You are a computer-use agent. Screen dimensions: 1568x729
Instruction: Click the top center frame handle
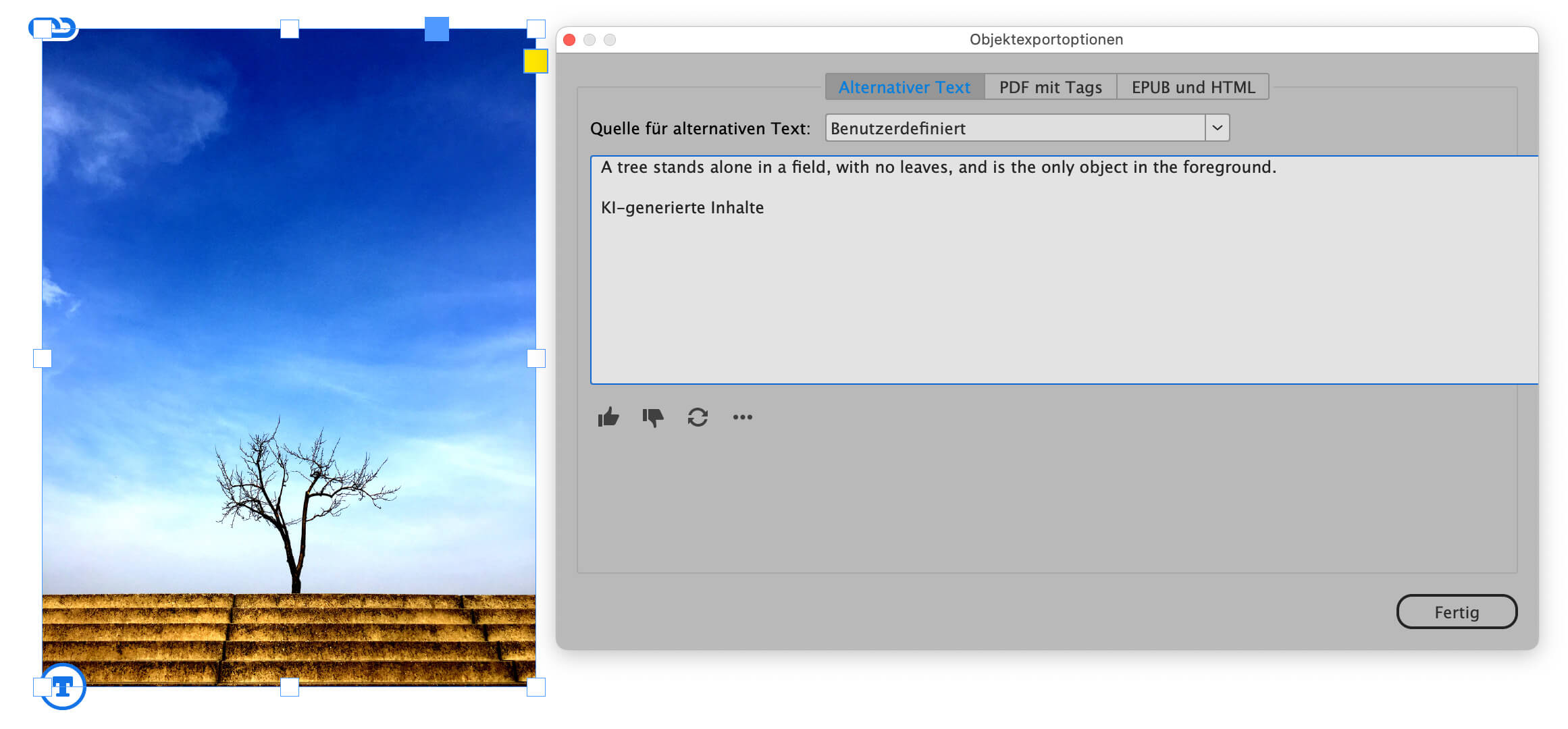(290, 29)
